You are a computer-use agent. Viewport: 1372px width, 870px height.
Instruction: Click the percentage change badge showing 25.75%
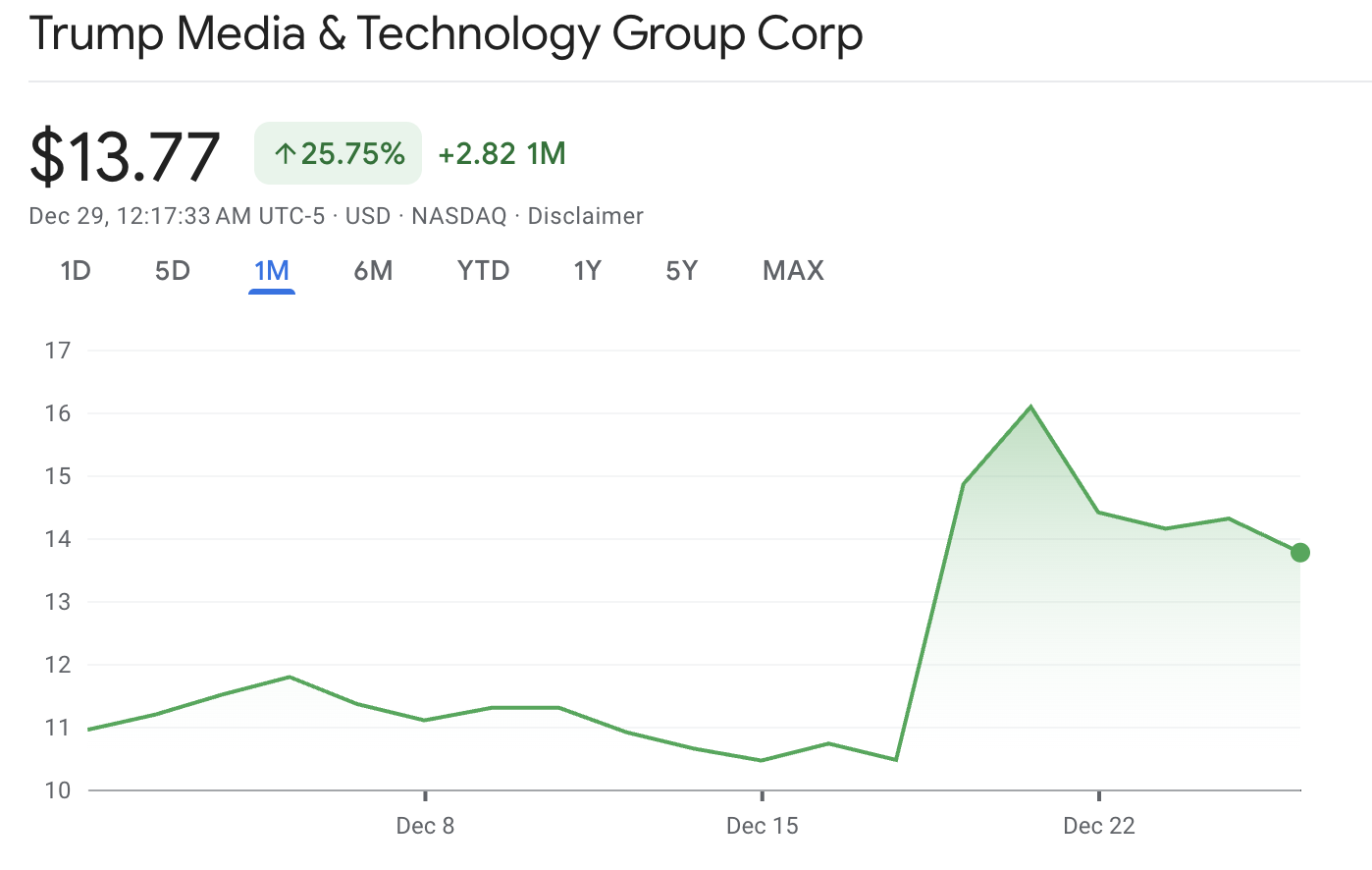pos(338,153)
